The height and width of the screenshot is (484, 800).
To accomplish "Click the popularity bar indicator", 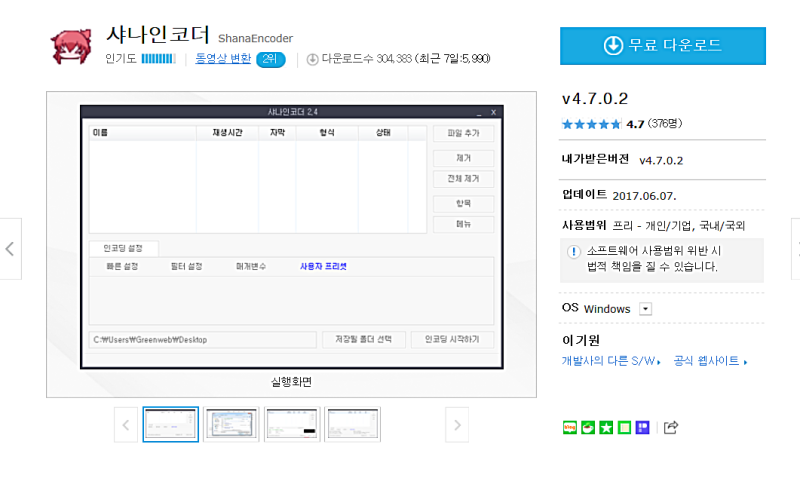I will [158, 59].
